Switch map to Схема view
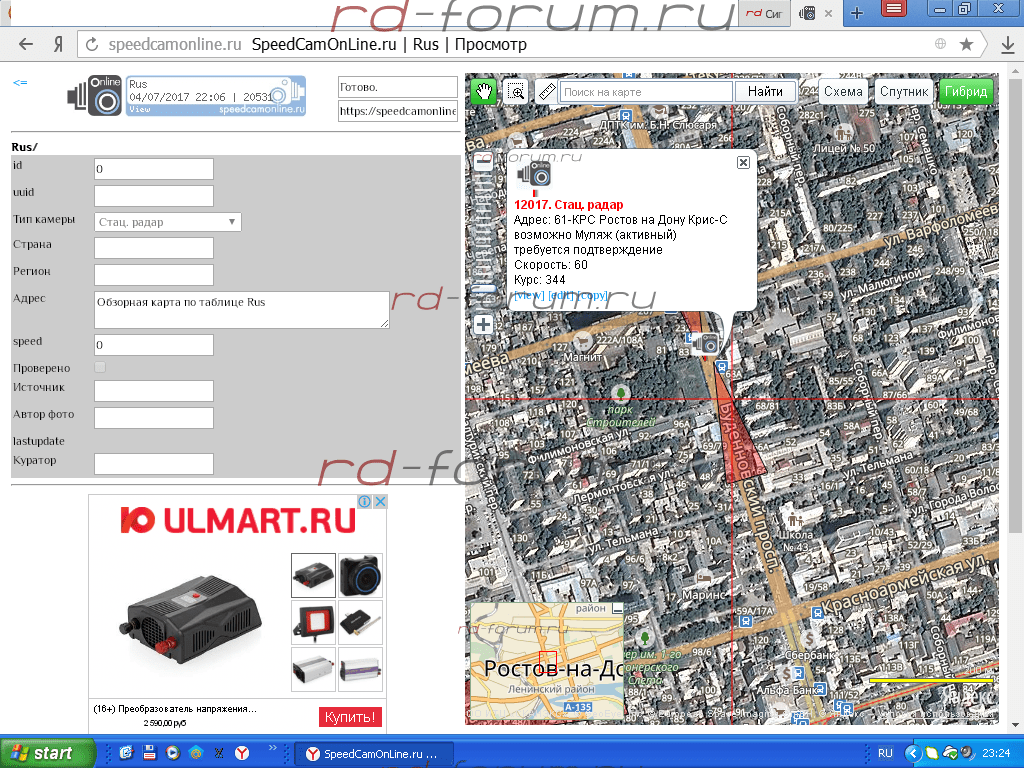The width and height of the screenshot is (1024, 768). (843, 91)
